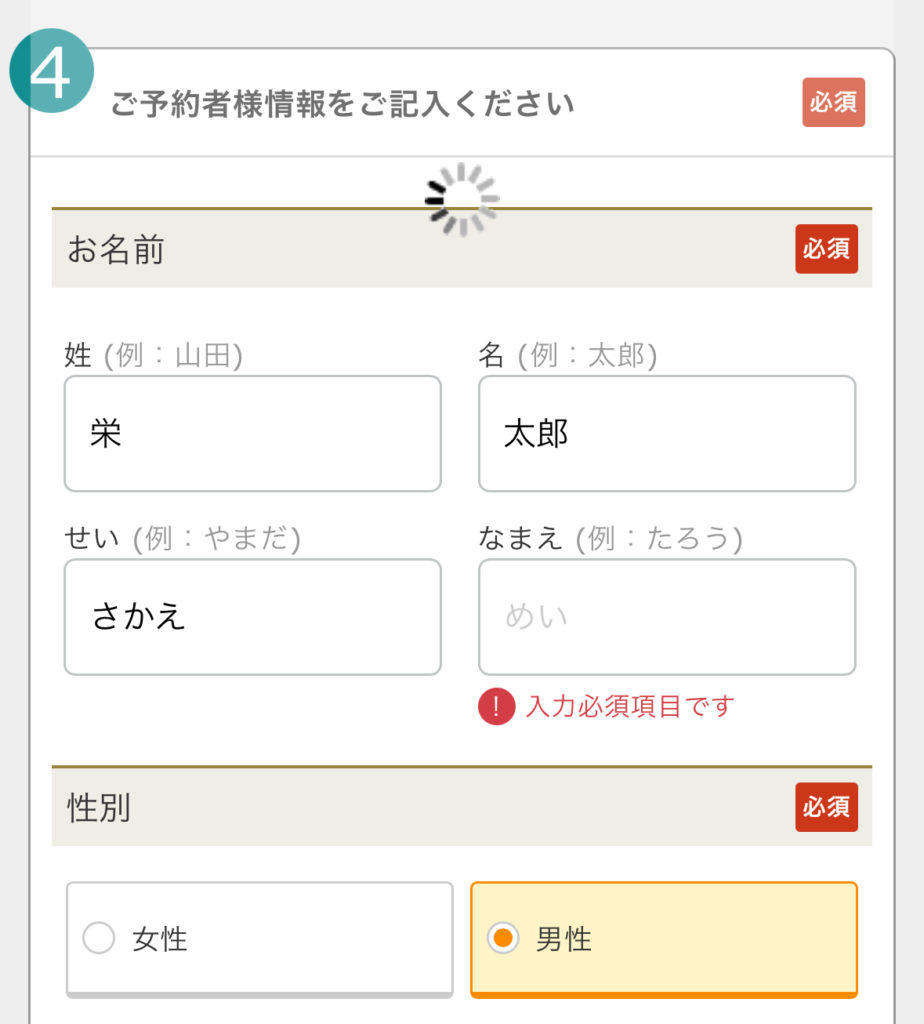Click the お名前 section header
This screenshot has height=1024, width=924.
click(x=116, y=250)
